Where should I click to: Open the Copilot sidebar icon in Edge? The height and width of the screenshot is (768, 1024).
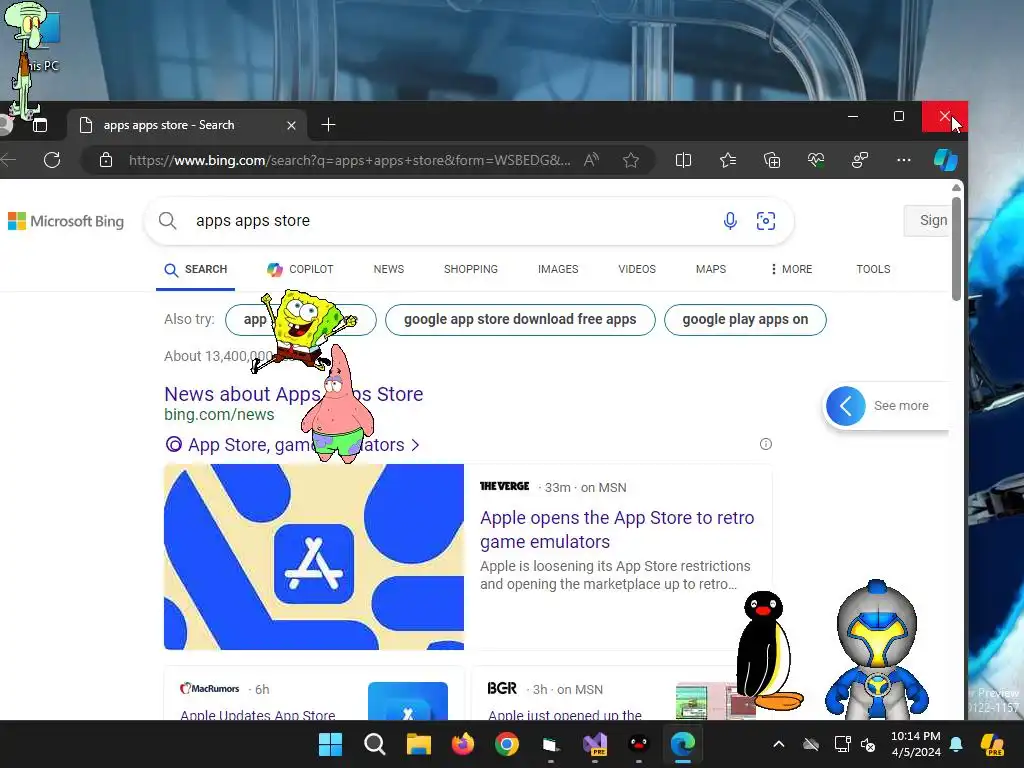coord(946,160)
